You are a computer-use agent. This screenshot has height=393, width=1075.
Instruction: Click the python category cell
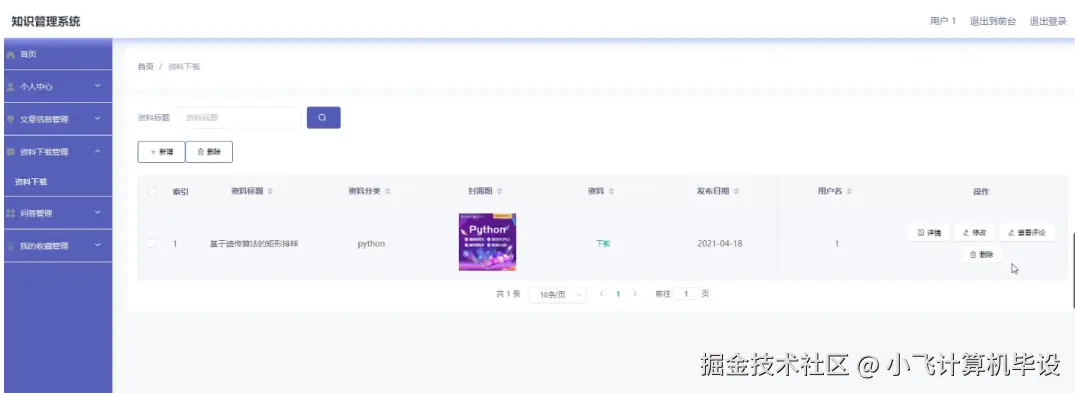371,243
